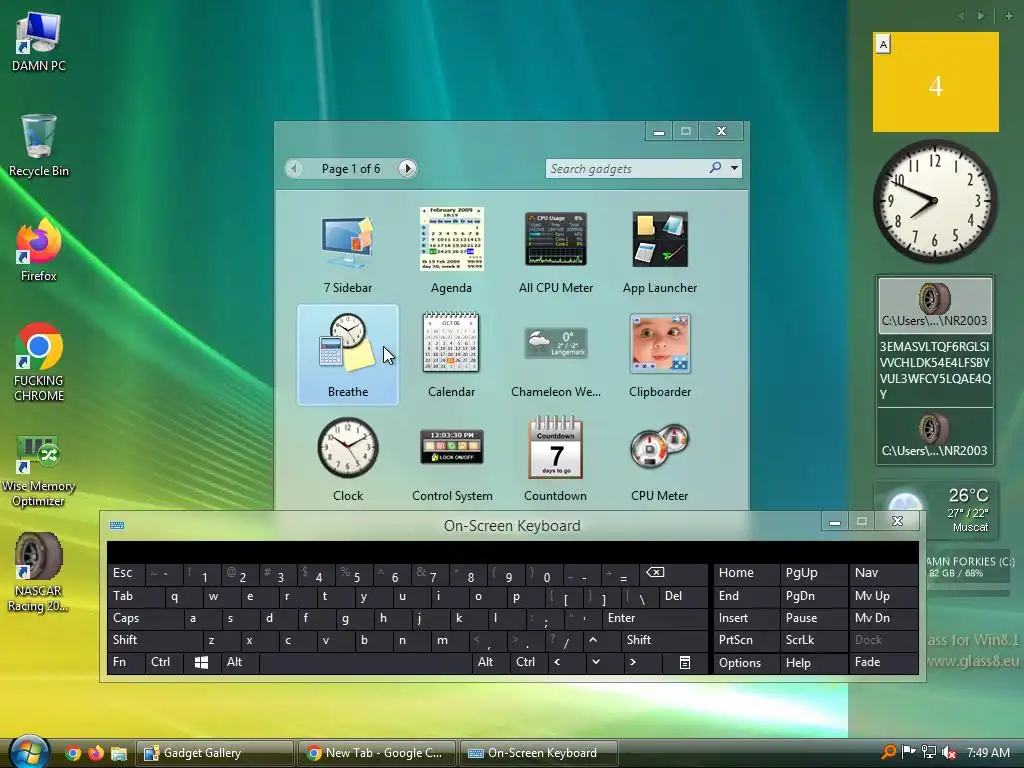Screen dimensions: 1024x768
Task: Go to the next gadget page
Action: 408,168
